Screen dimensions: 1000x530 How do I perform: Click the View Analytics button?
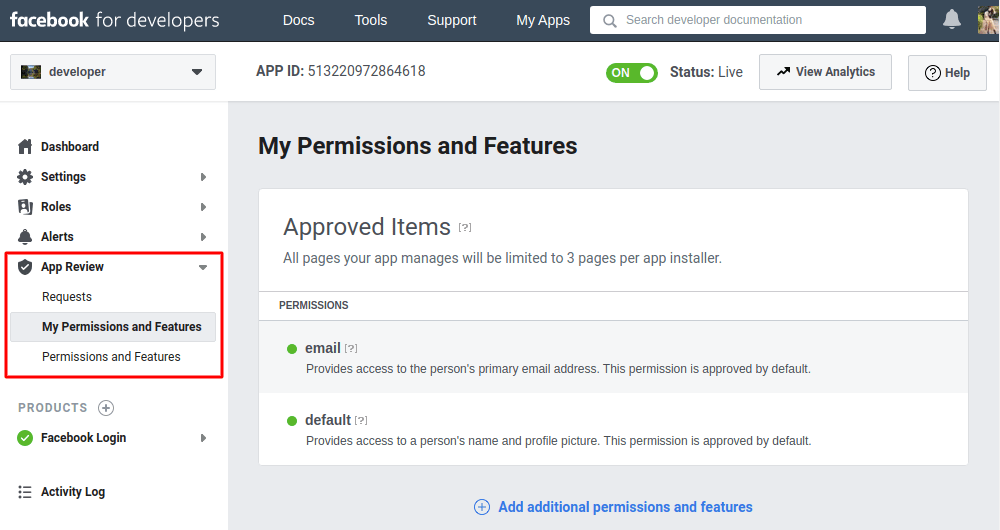(825, 72)
